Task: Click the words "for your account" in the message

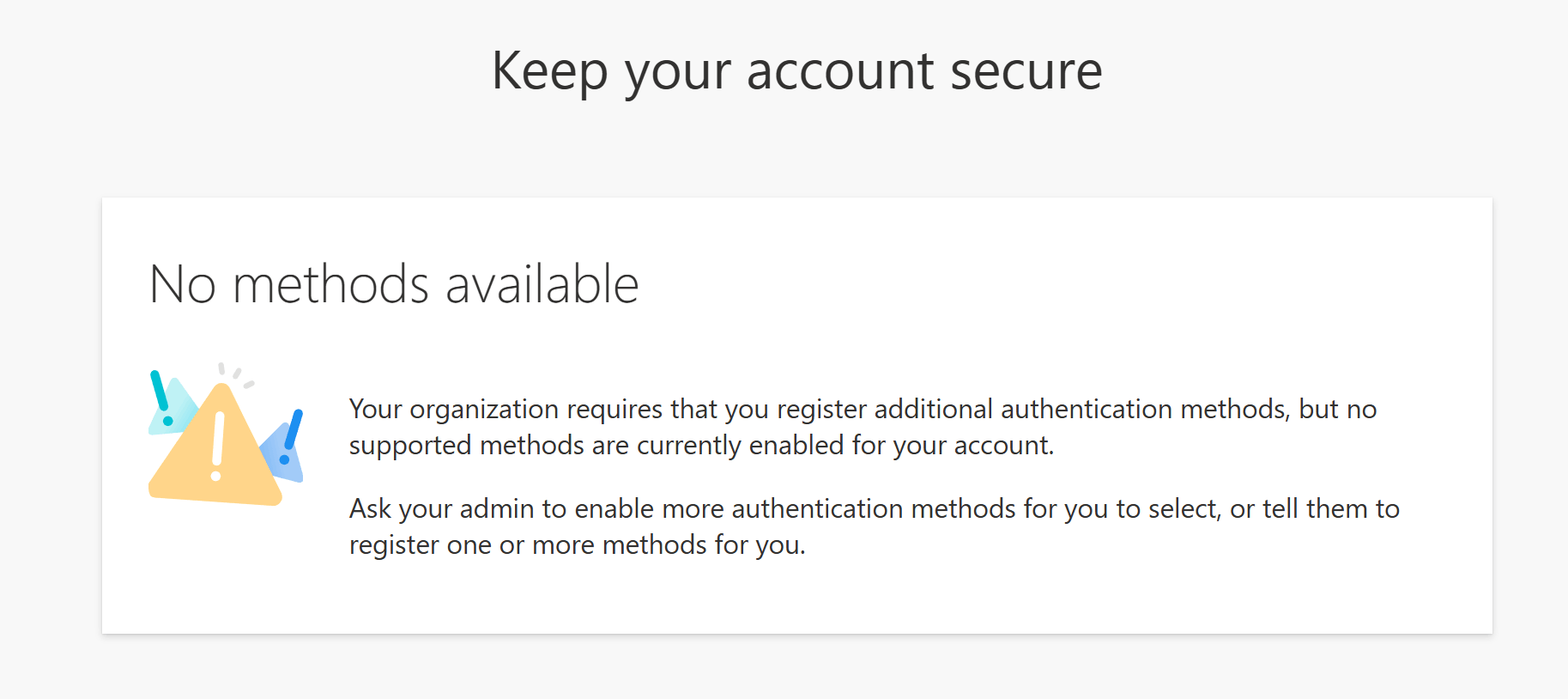Action: [x=951, y=446]
